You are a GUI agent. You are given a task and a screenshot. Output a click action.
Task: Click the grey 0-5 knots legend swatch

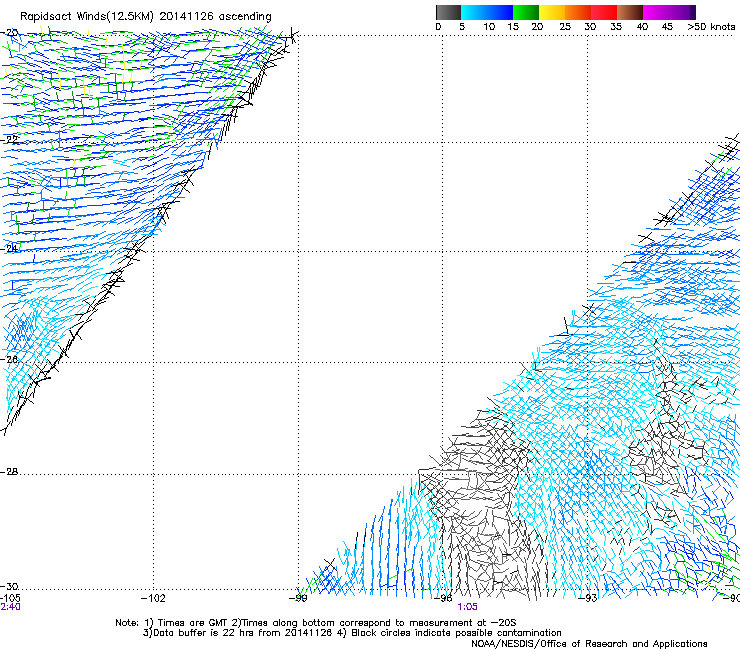[x=448, y=12]
